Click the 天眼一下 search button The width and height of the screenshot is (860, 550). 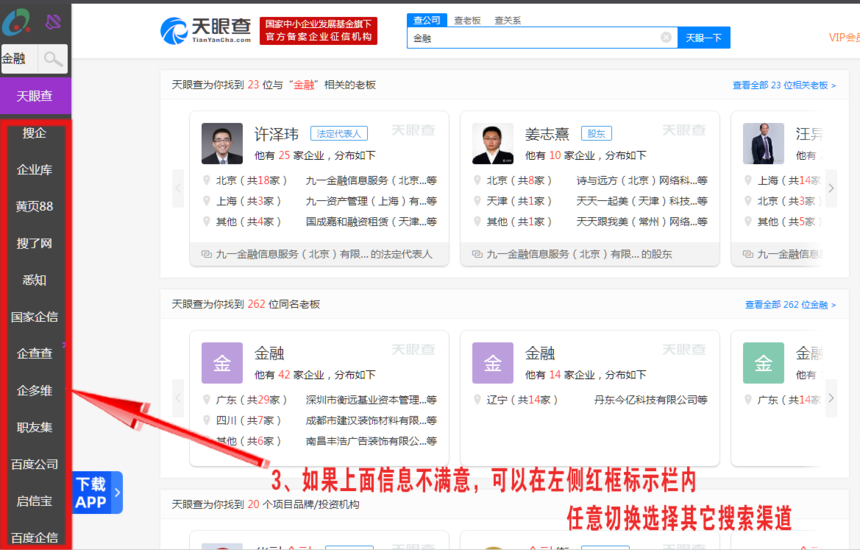tap(704, 37)
